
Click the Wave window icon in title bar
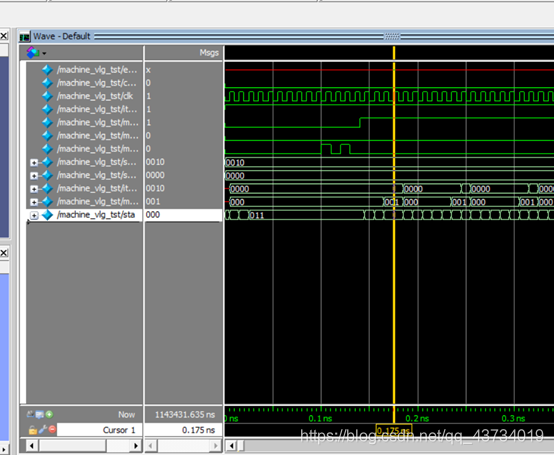25,36
